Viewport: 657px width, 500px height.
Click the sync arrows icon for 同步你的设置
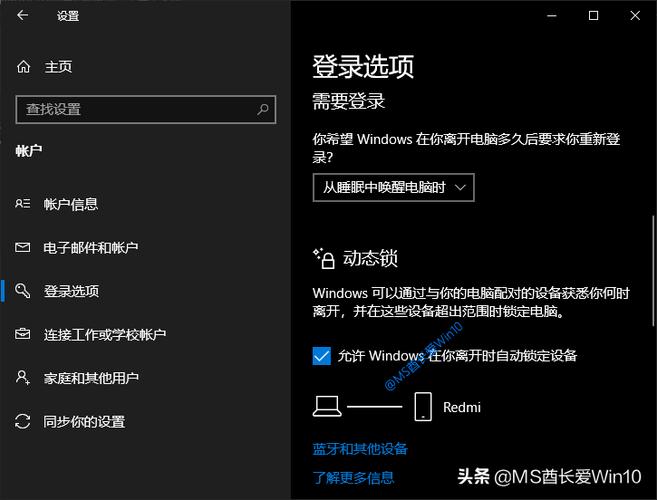coord(23,421)
